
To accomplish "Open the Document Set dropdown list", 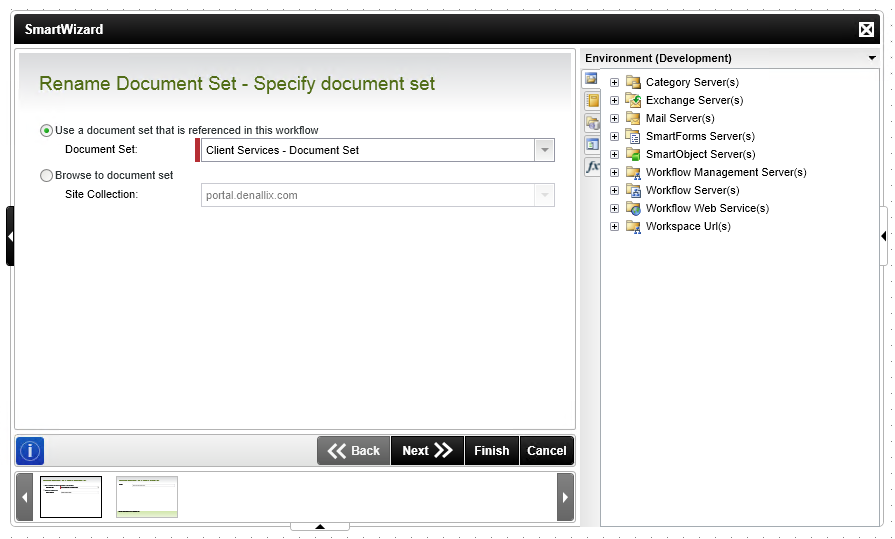I will [544, 150].
